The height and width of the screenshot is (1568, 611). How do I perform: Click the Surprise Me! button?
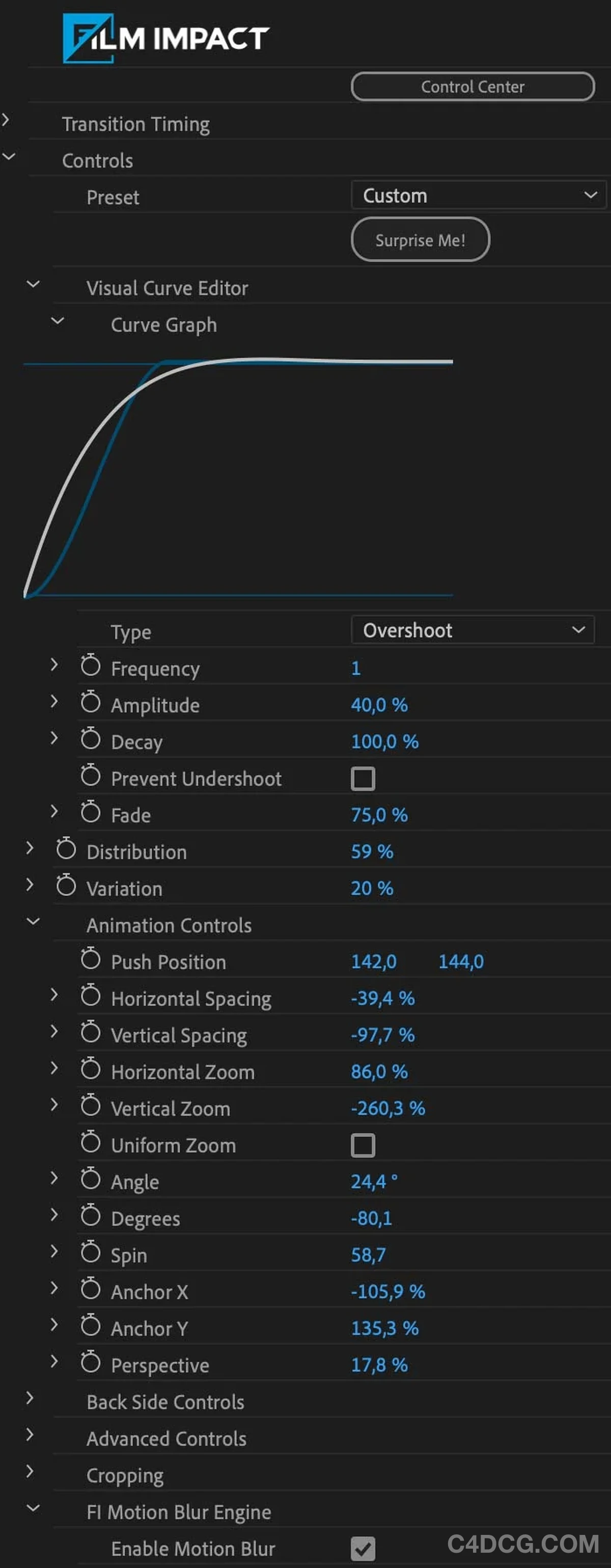[x=420, y=240]
